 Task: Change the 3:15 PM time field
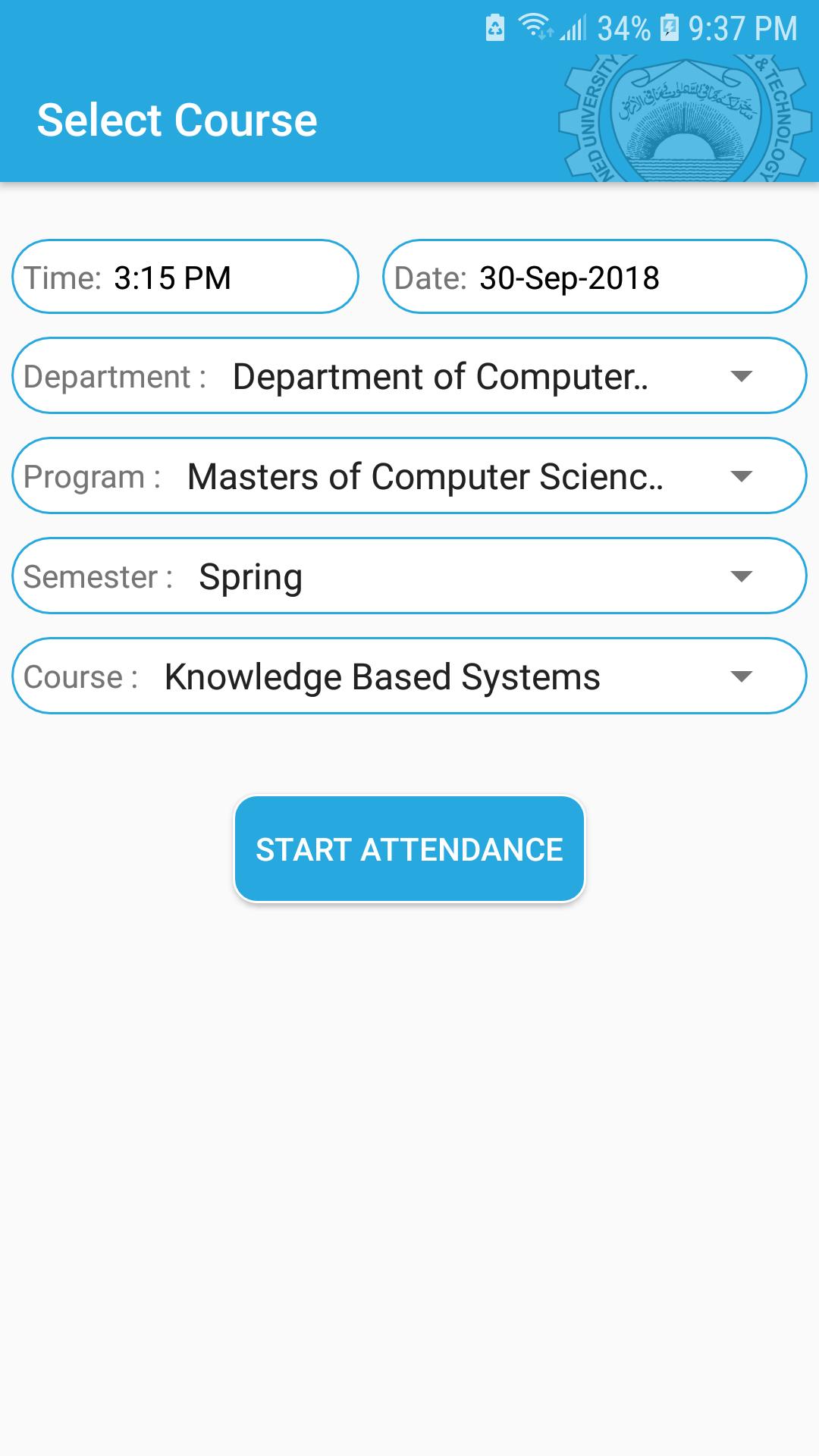pos(173,278)
